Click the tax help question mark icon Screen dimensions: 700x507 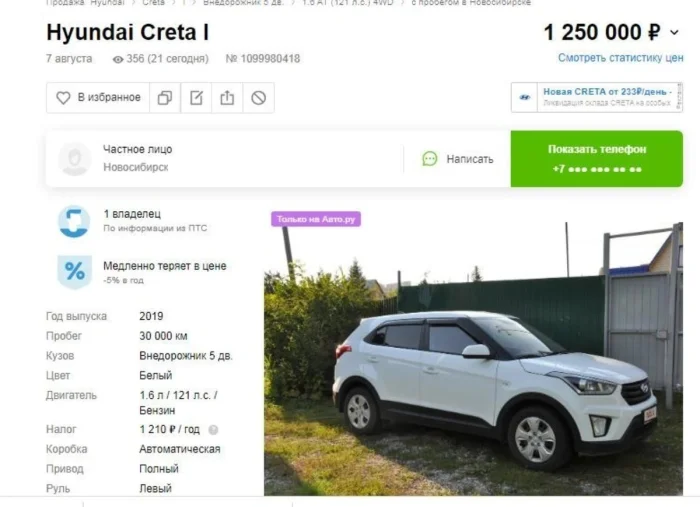(x=213, y=430)
